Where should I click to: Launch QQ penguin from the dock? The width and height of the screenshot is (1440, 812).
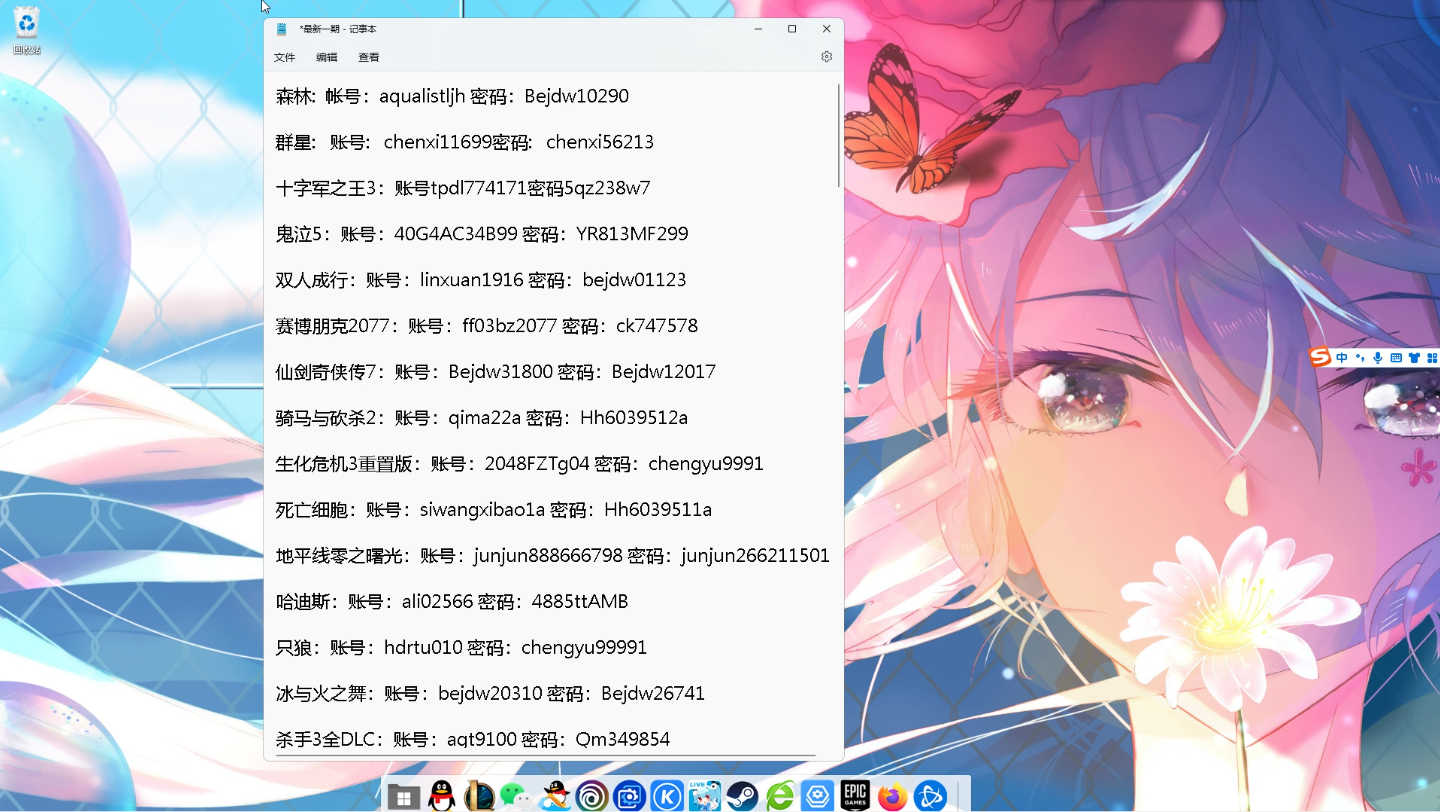click(x=441, y=796)
